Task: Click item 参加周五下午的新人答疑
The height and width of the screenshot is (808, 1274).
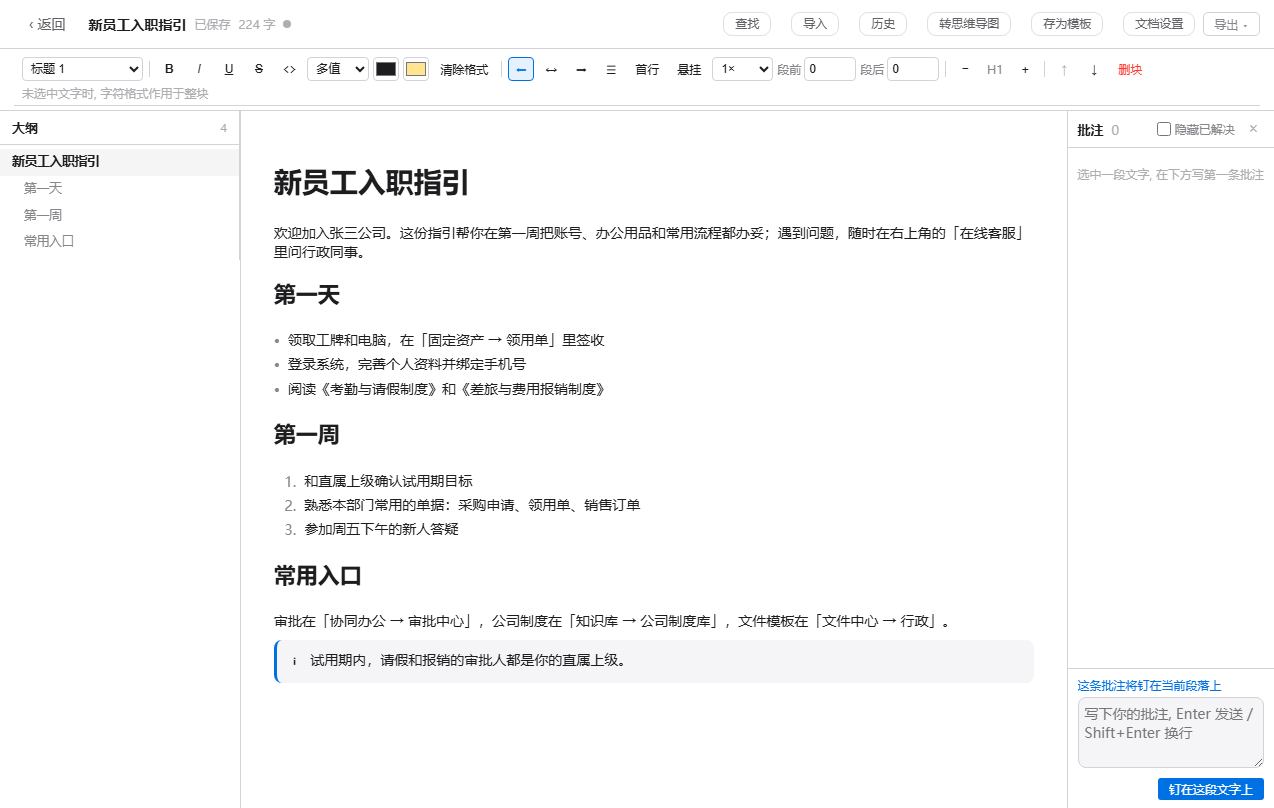Action: point(381,529)
